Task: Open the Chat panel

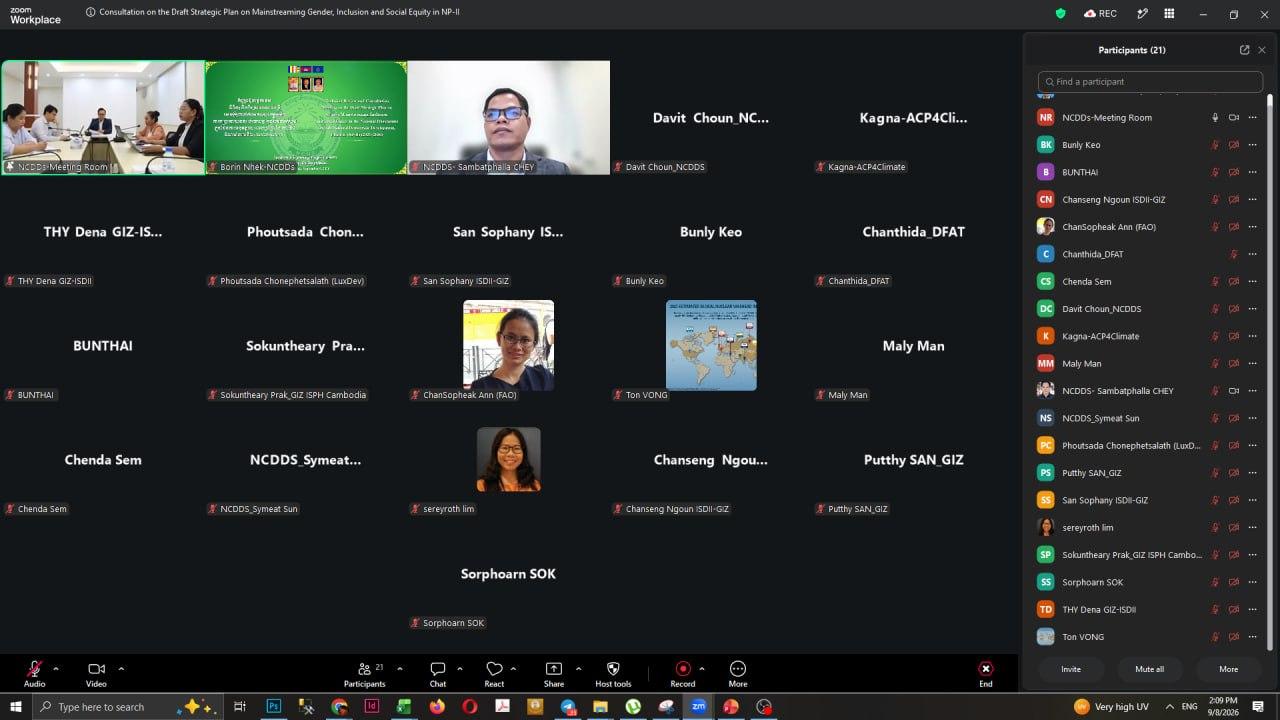Action: (x=438, y=674)
